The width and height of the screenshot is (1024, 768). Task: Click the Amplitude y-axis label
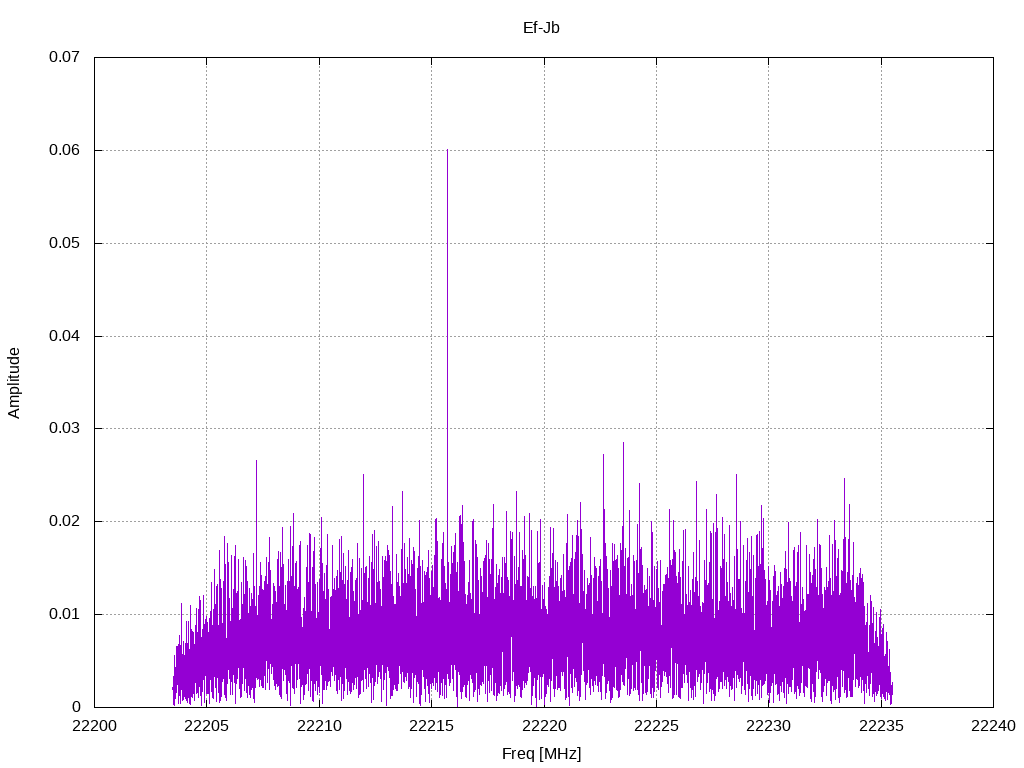click(14, 383)
